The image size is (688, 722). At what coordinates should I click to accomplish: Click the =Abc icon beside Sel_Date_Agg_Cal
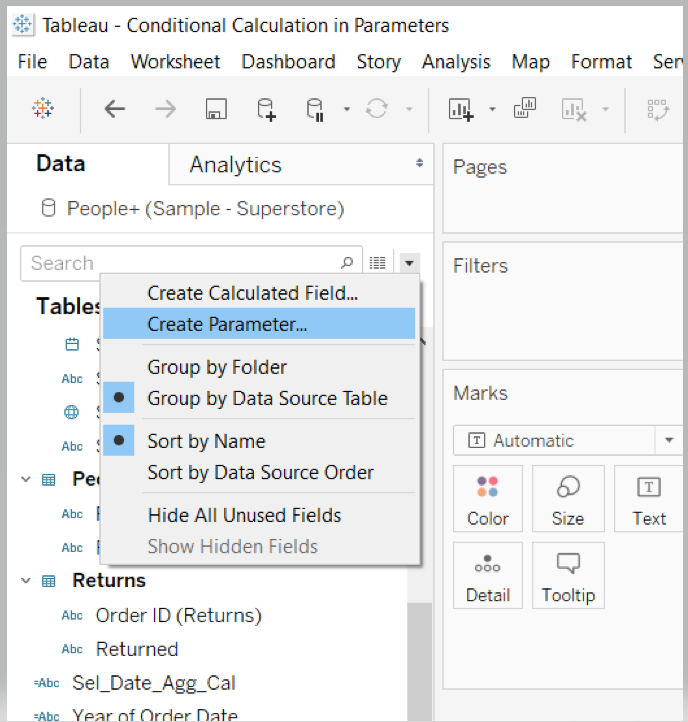47,683
